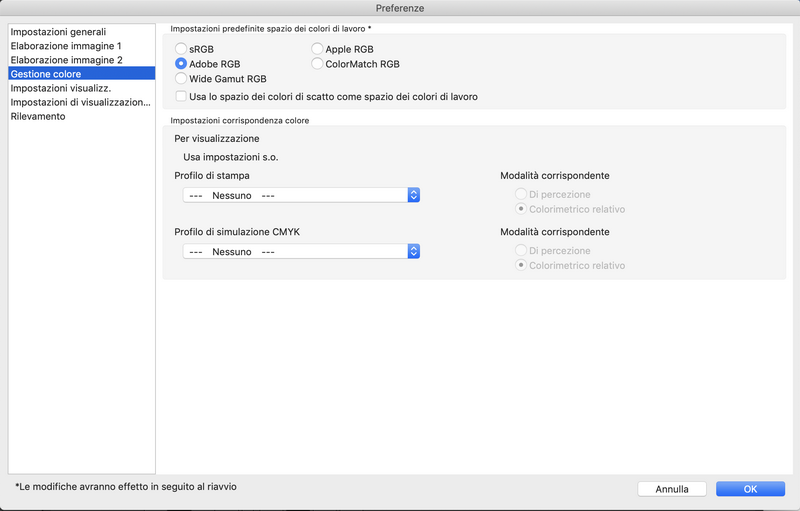Enable 'Usa lo spazio dei colori di scatto' checkbox
This screenshot has width=800, height=511.
pyautogui.click(x=181, y=97)
